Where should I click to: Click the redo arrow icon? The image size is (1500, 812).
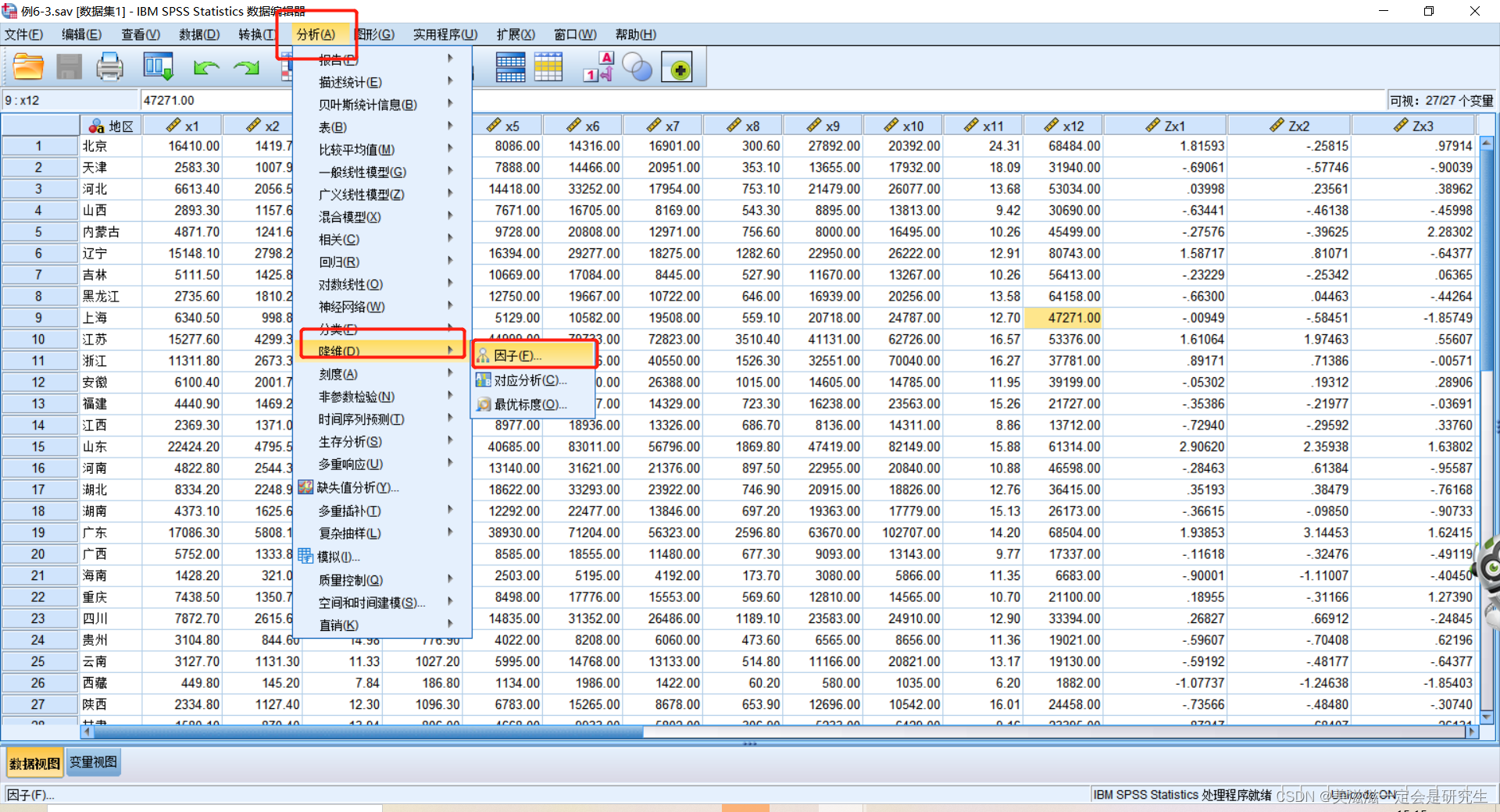tap(247, 68)
